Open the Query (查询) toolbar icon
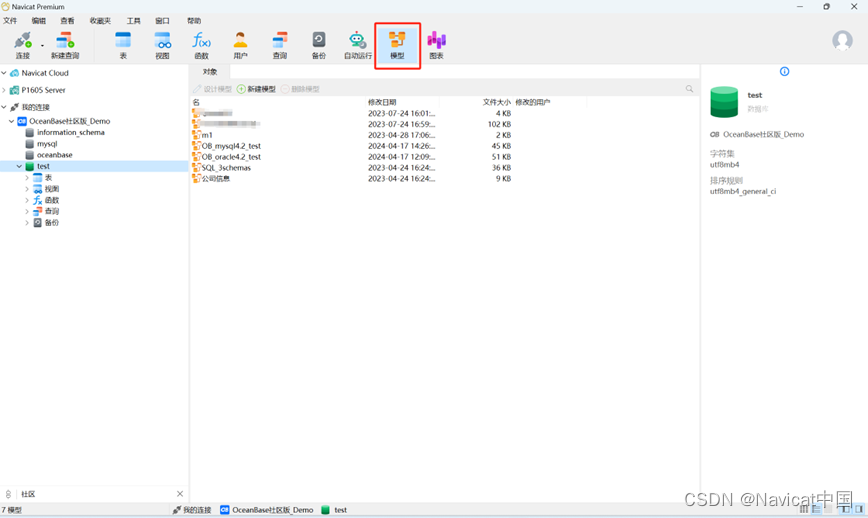 point(280,45)
